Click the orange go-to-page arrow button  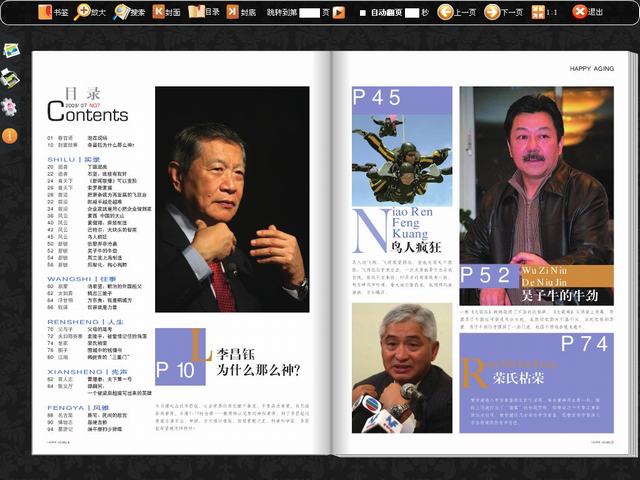pos(338,13)
